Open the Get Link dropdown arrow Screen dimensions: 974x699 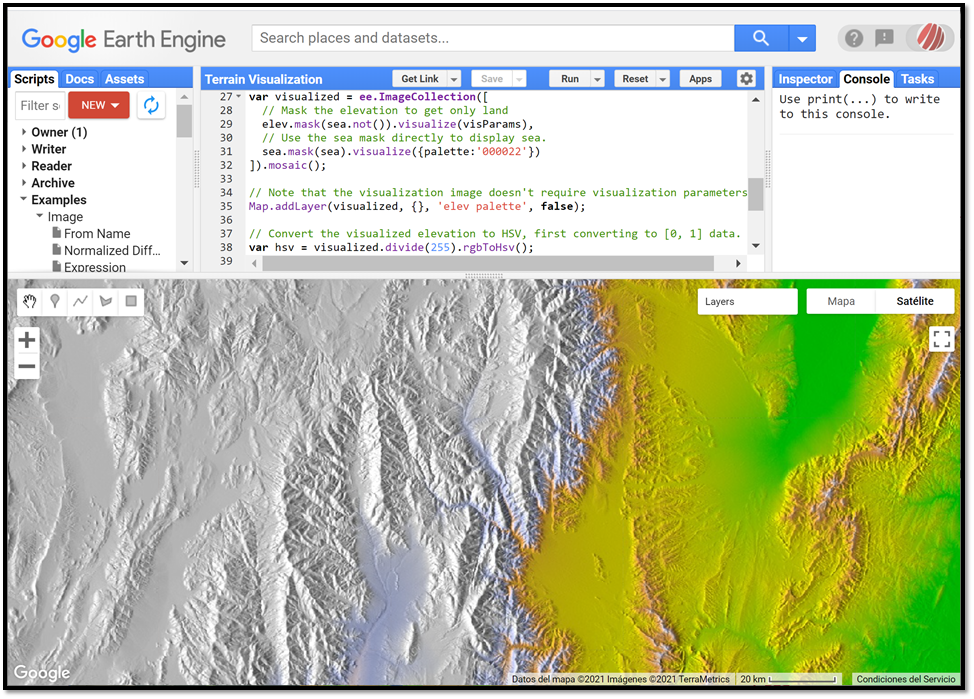click(454, 79)
